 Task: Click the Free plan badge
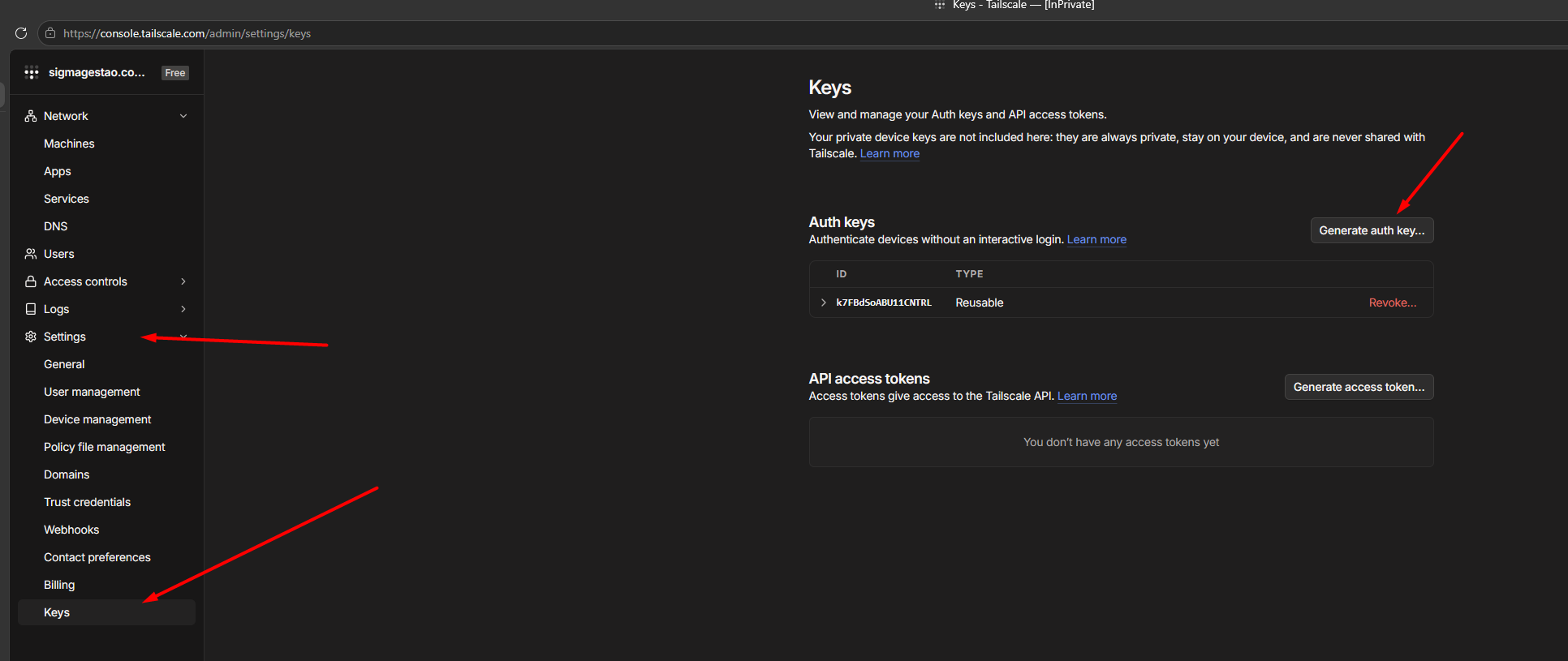click(175, 73)
